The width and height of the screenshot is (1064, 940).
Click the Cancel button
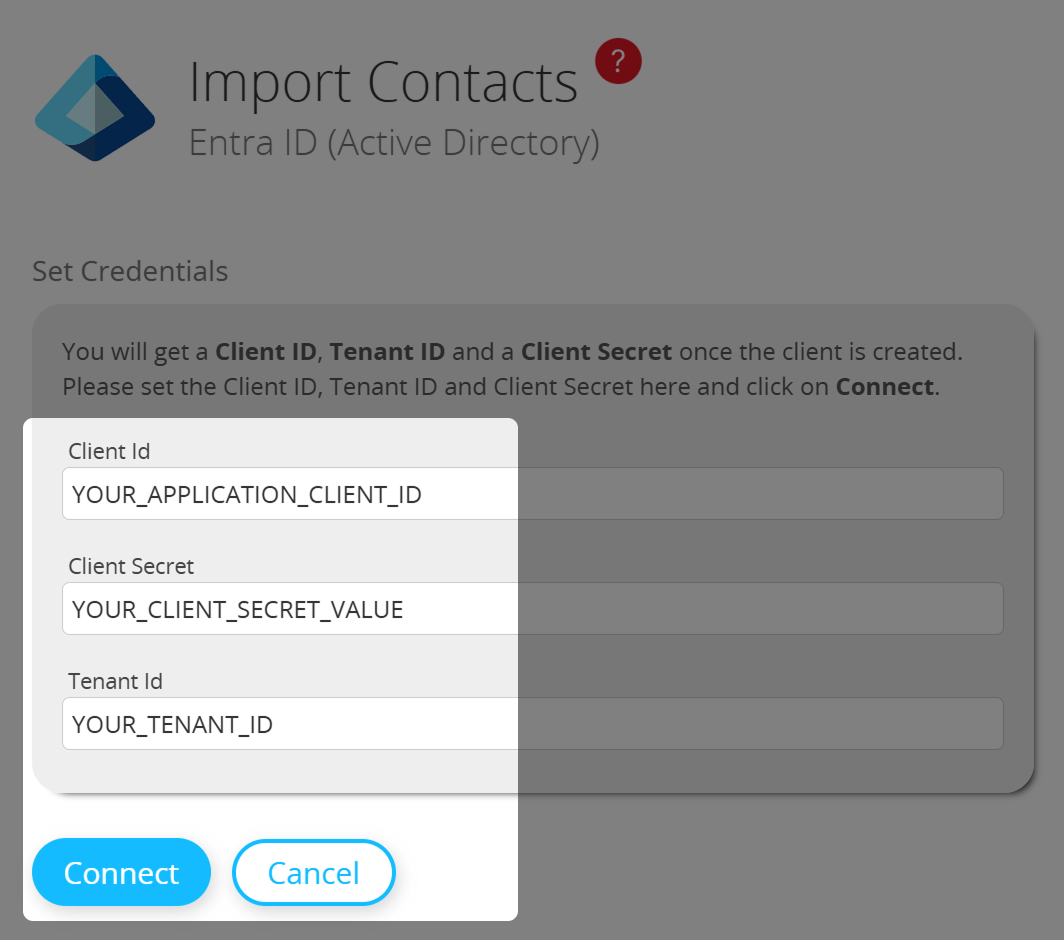(313, 872)
